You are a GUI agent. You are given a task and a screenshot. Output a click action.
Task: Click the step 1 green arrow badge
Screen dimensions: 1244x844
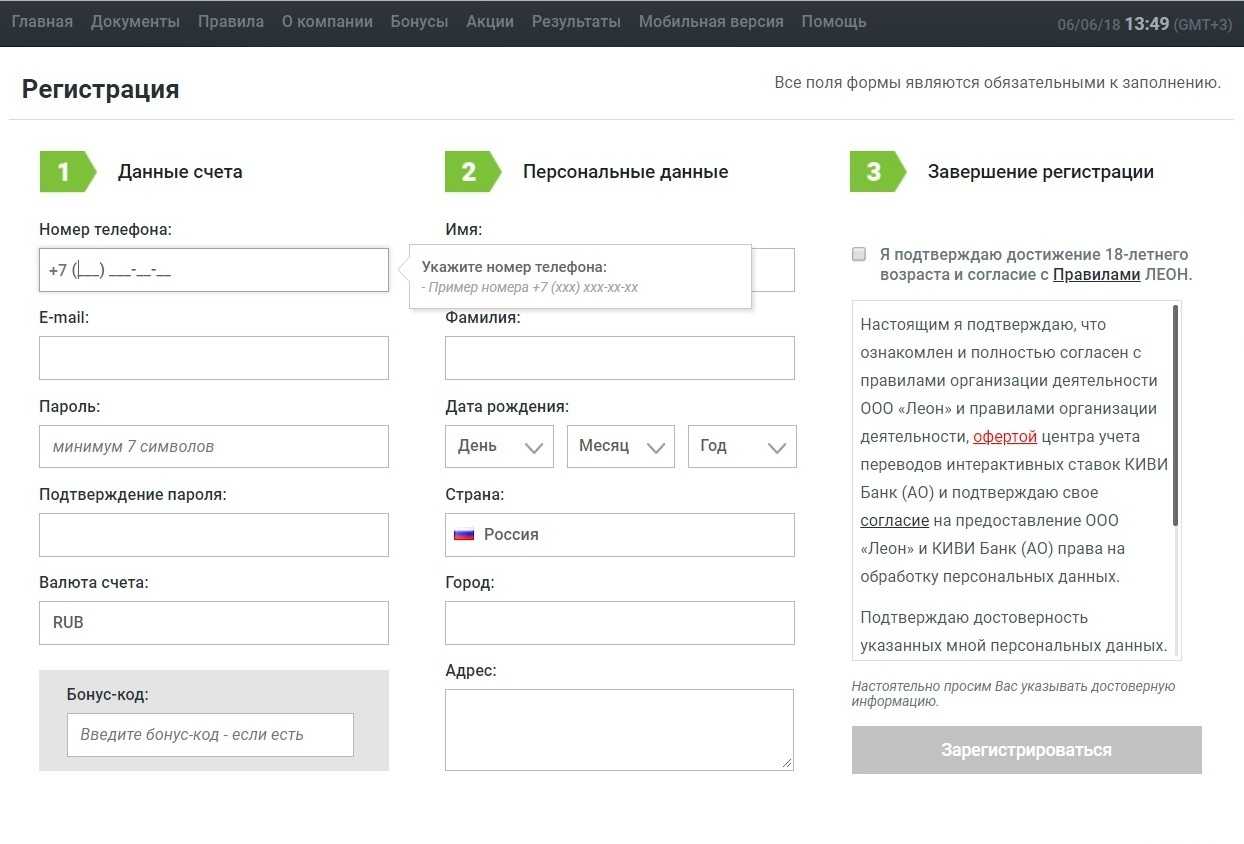(x=67, y=172)
